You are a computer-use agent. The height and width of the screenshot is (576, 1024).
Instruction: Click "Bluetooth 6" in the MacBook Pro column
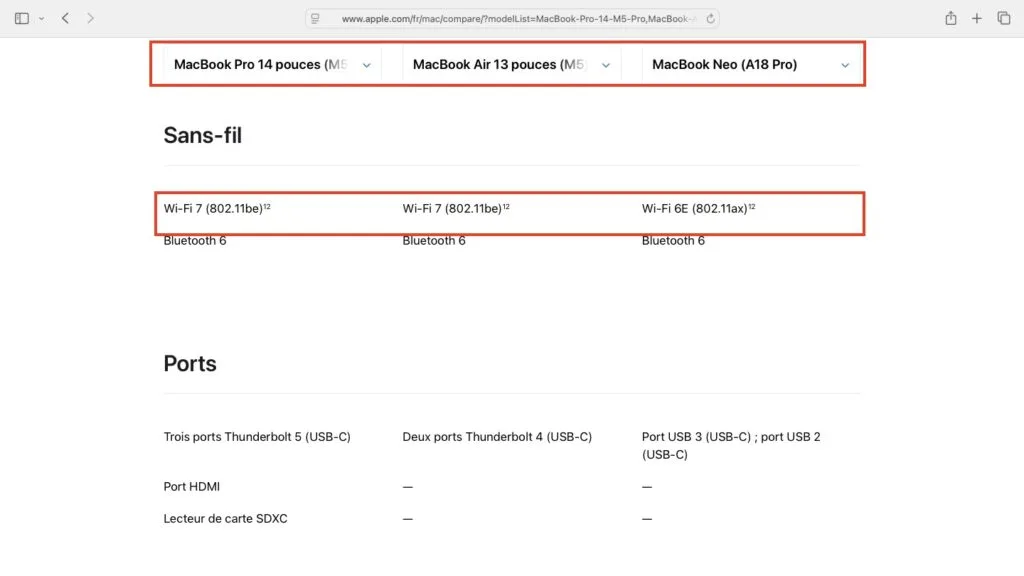[x=195, y=241]
